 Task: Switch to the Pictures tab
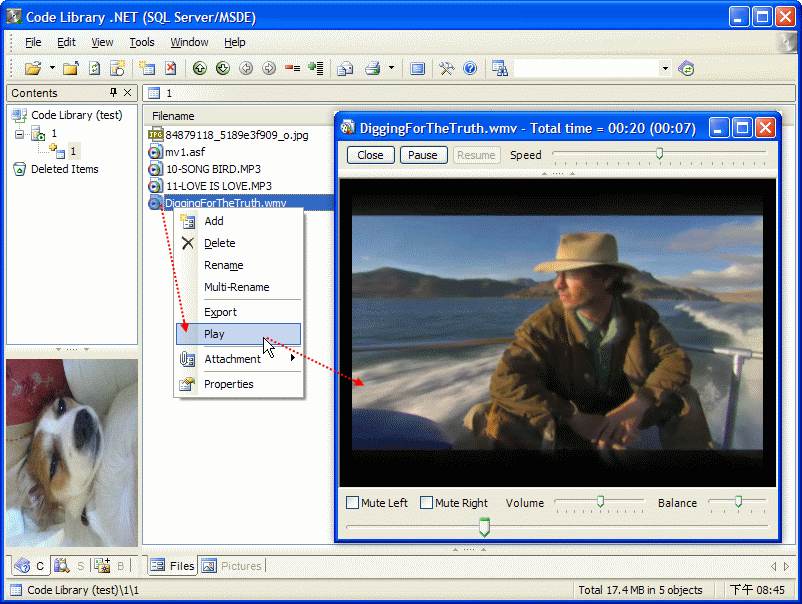coord(232,566)
